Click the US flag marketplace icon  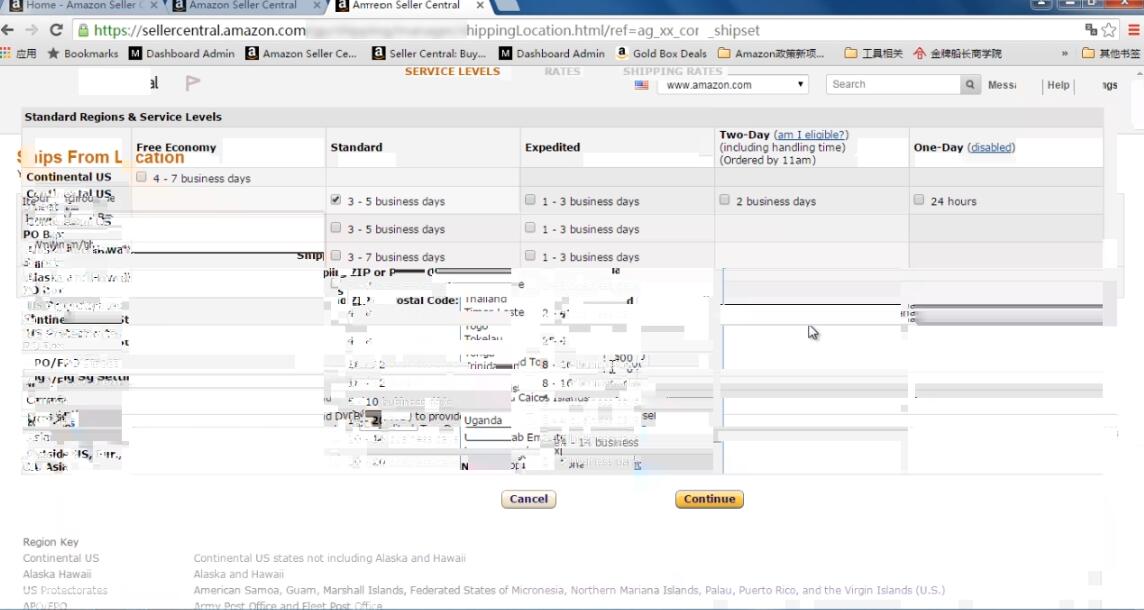[641, 85]
